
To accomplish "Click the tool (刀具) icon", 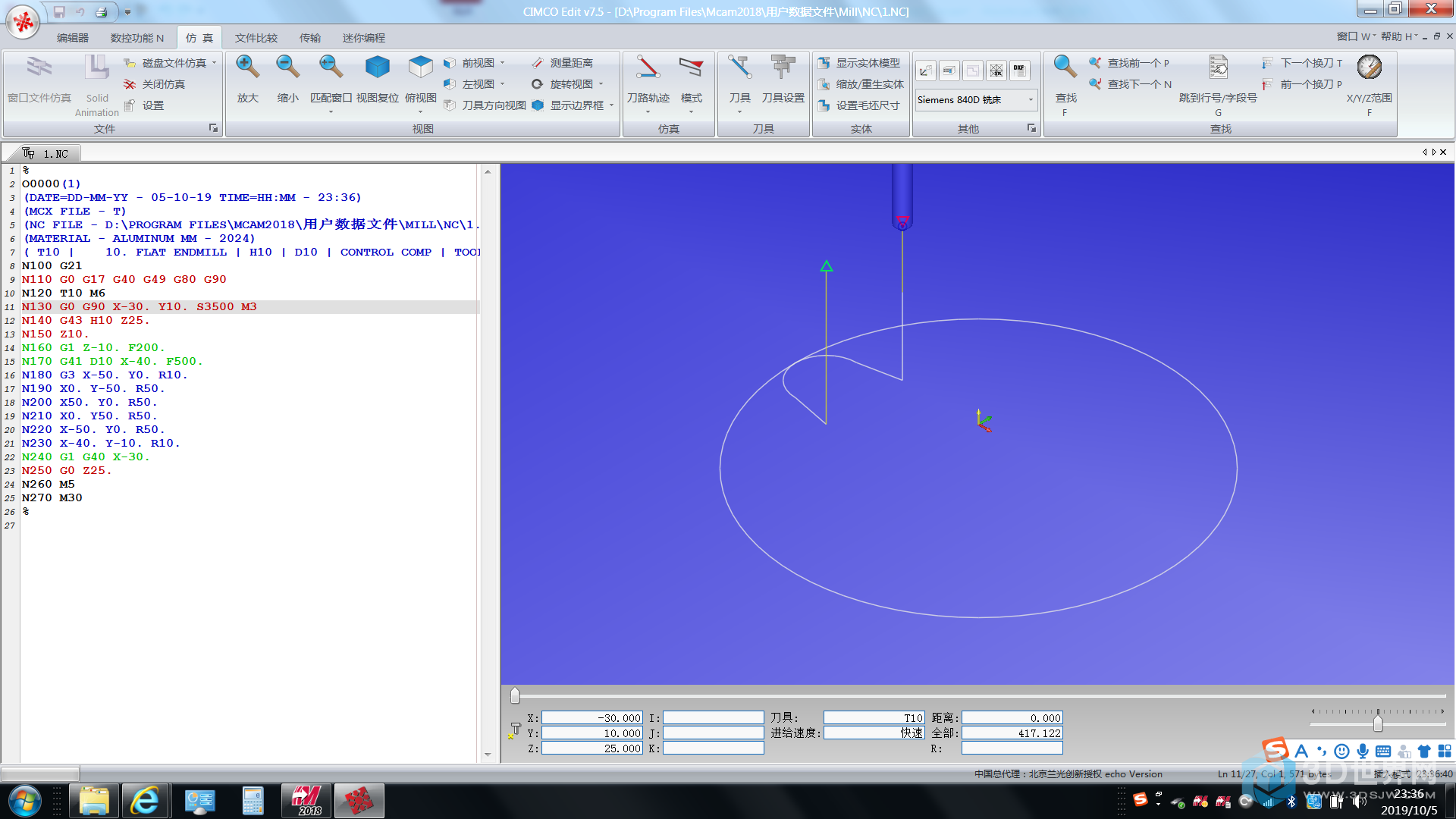I will click(x=739, y=67).
